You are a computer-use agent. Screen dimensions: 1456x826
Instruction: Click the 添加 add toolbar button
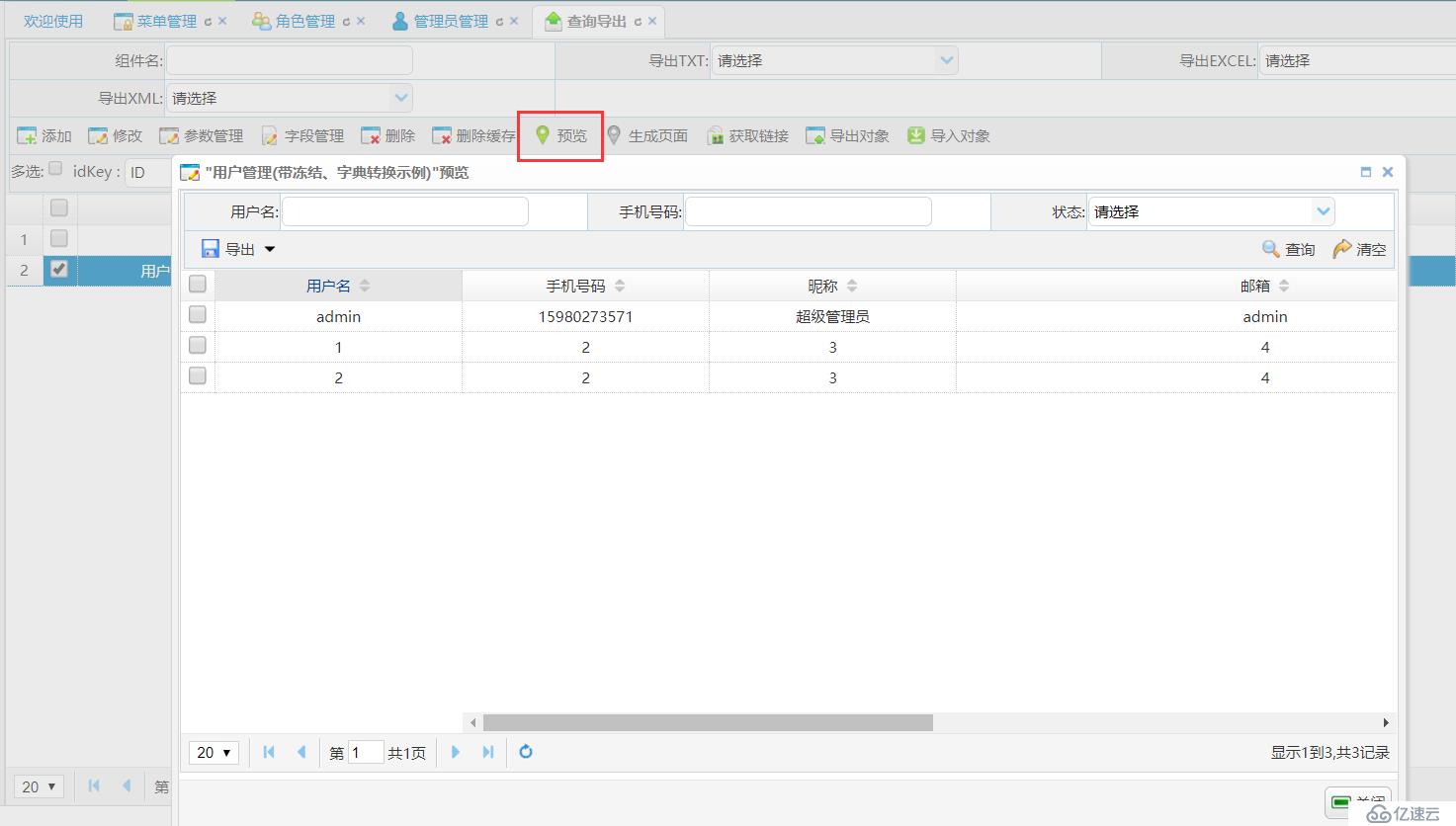point(44,135)
